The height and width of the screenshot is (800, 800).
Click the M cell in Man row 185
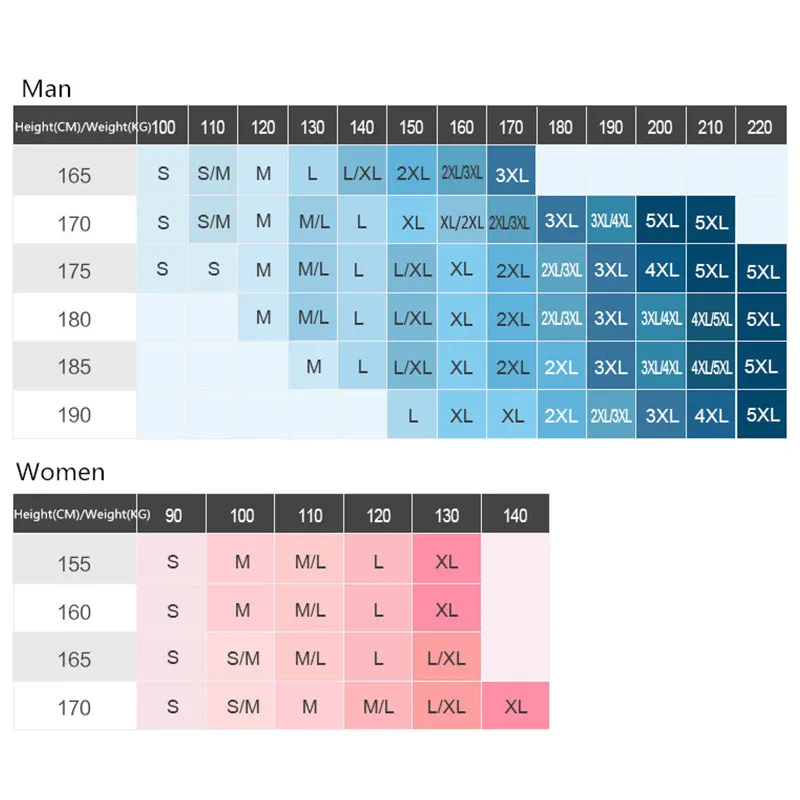coord(313,366)
